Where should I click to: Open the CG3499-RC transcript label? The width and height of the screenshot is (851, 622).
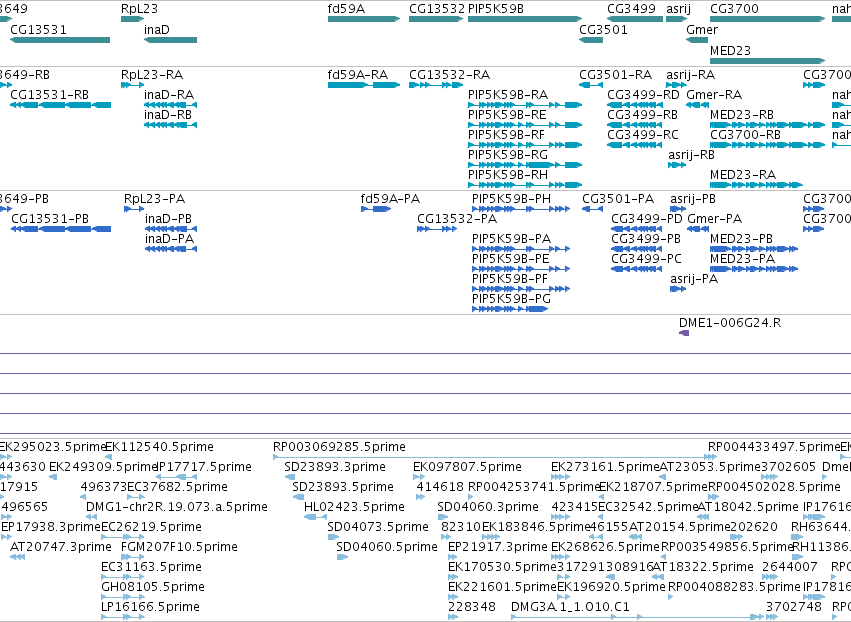[x=643, y=135]
